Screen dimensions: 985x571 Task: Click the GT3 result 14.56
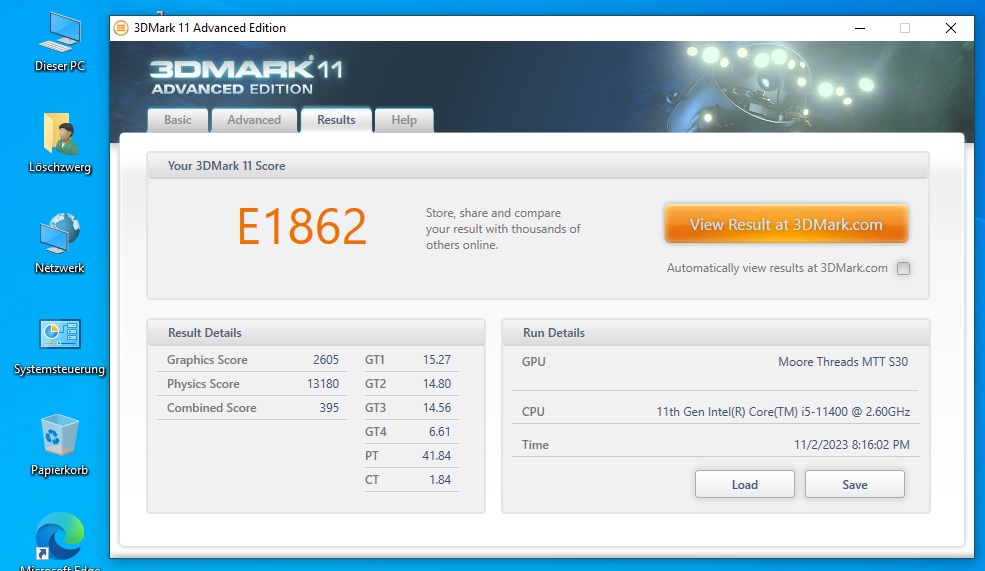point(437,408)
